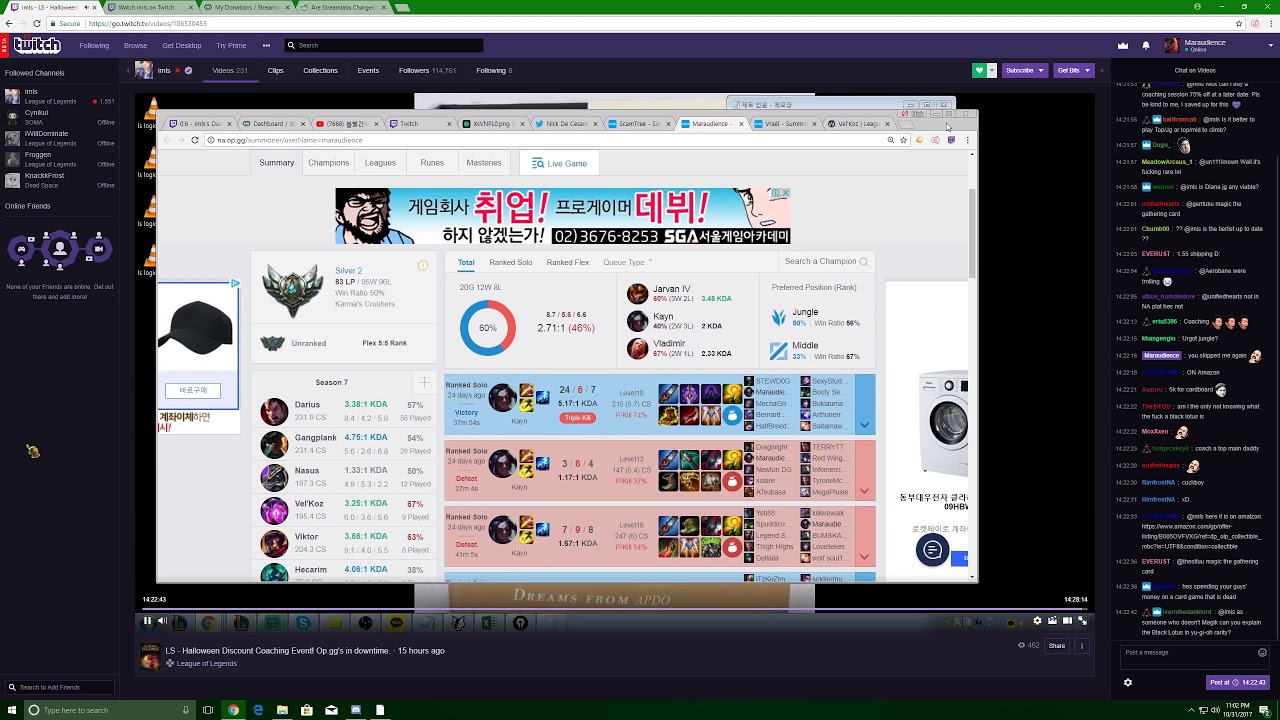Image resolution: width=1280 pixels, height=720 pixels.
Task: Select op.gg Runes tab
Action: click(x=432, y=163)
